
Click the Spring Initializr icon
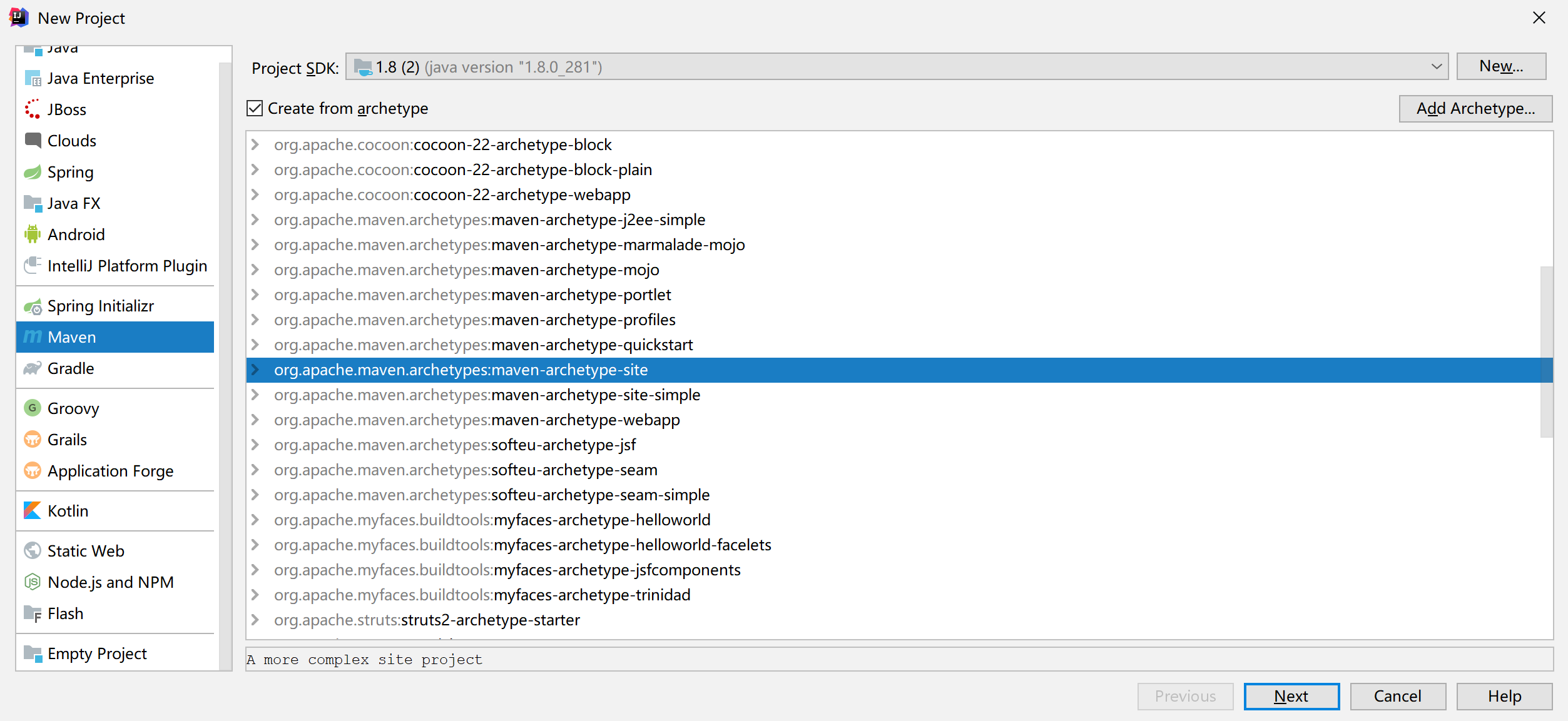coord(33,306)
